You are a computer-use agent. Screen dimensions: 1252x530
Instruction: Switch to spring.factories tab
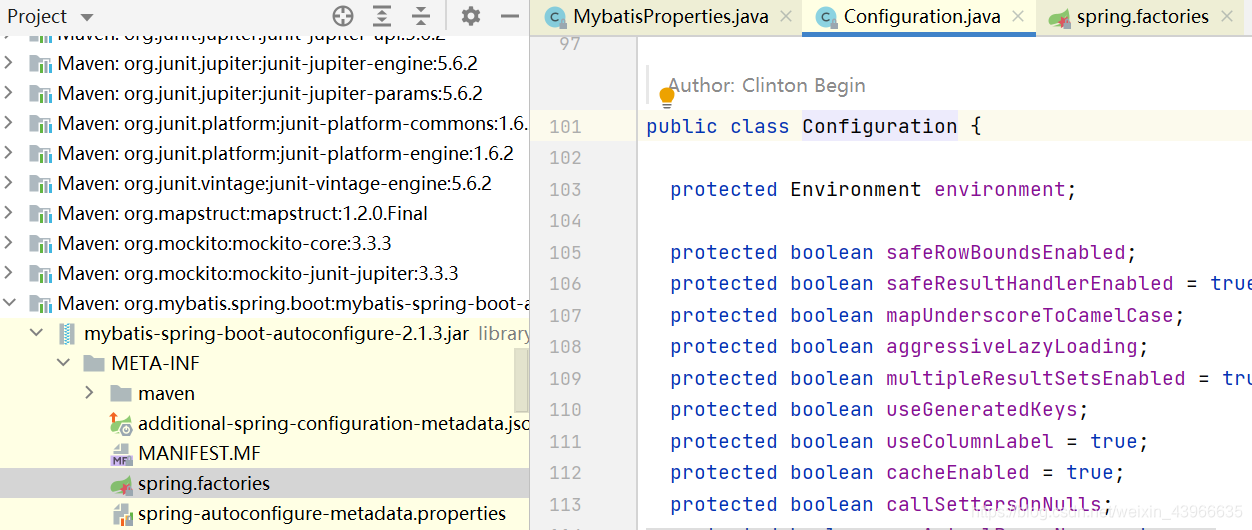point(1142,17)
